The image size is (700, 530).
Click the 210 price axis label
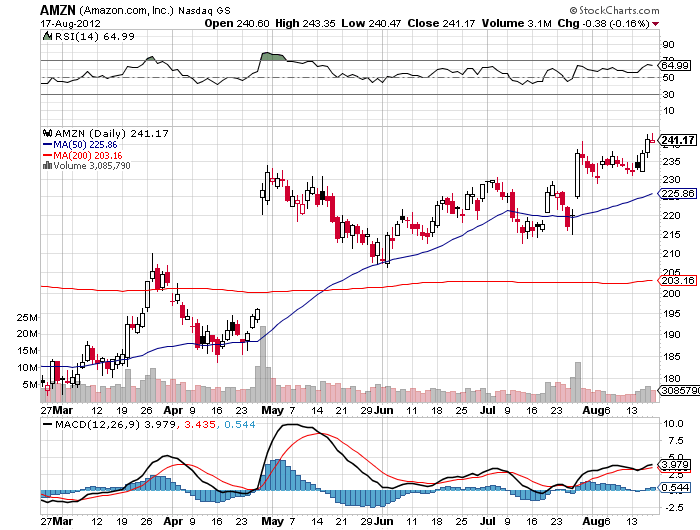tap(671, 254)
